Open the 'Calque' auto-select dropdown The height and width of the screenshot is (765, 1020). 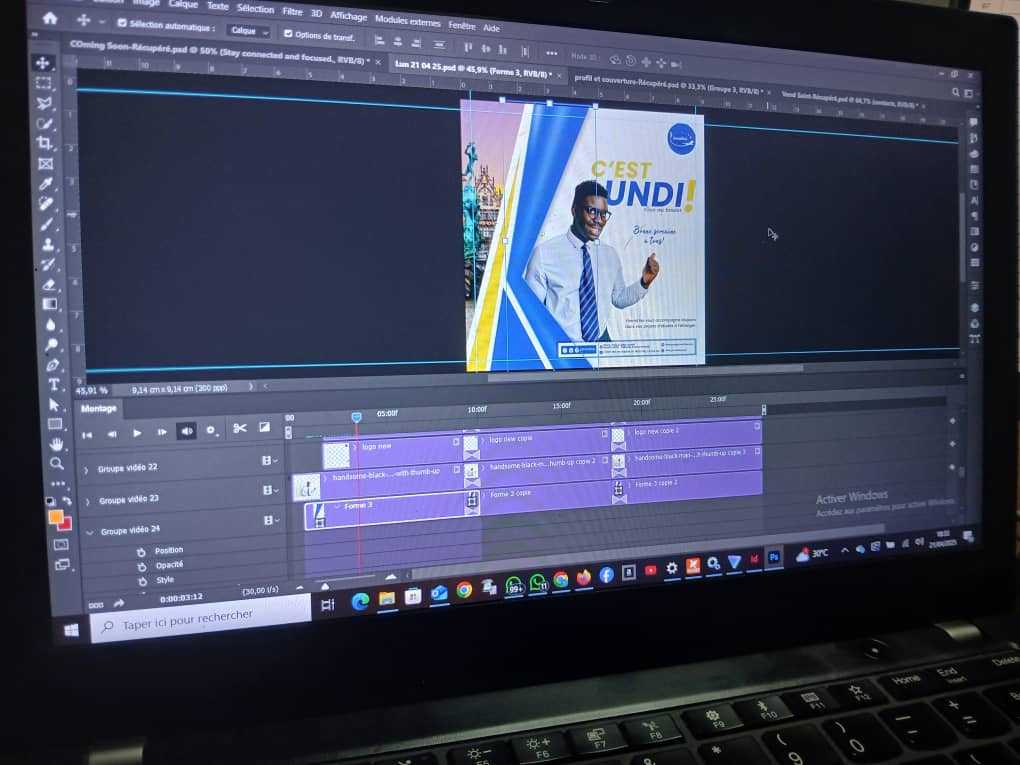(246, 30)
